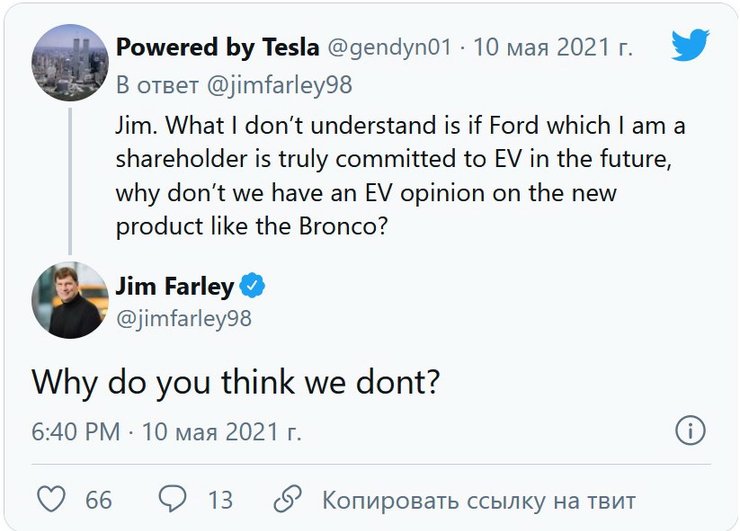
Task: Open tweet info circle icon
Action: point(690,432)
